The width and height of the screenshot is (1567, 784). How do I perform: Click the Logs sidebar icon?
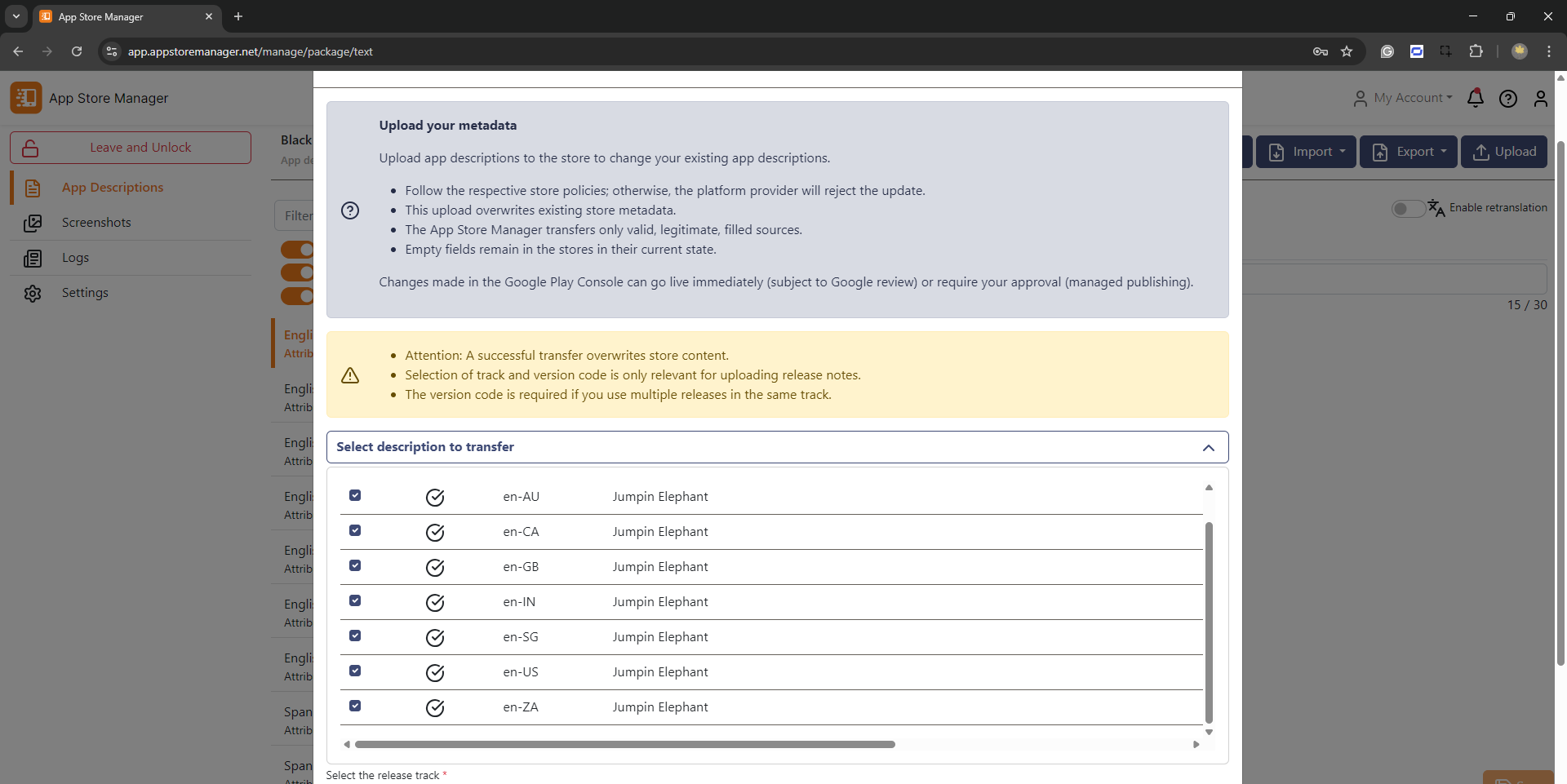click(33, 258)
